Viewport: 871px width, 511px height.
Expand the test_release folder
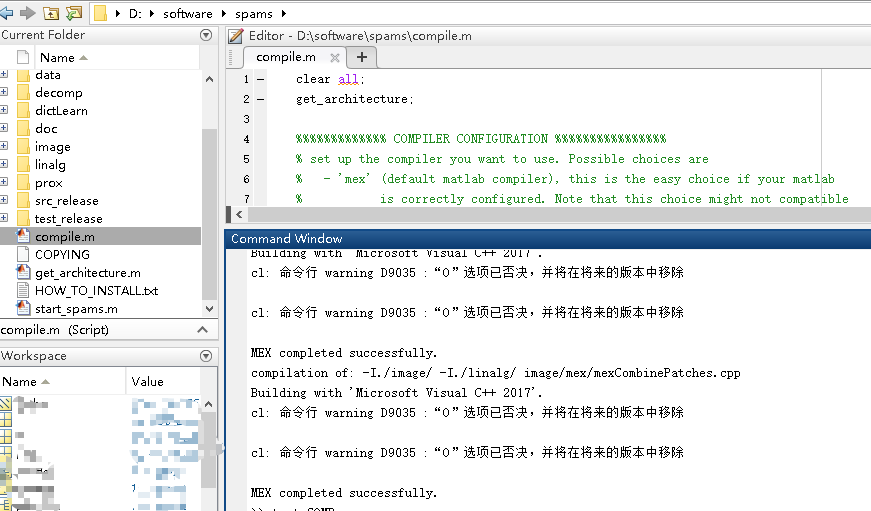coord(4,218)
